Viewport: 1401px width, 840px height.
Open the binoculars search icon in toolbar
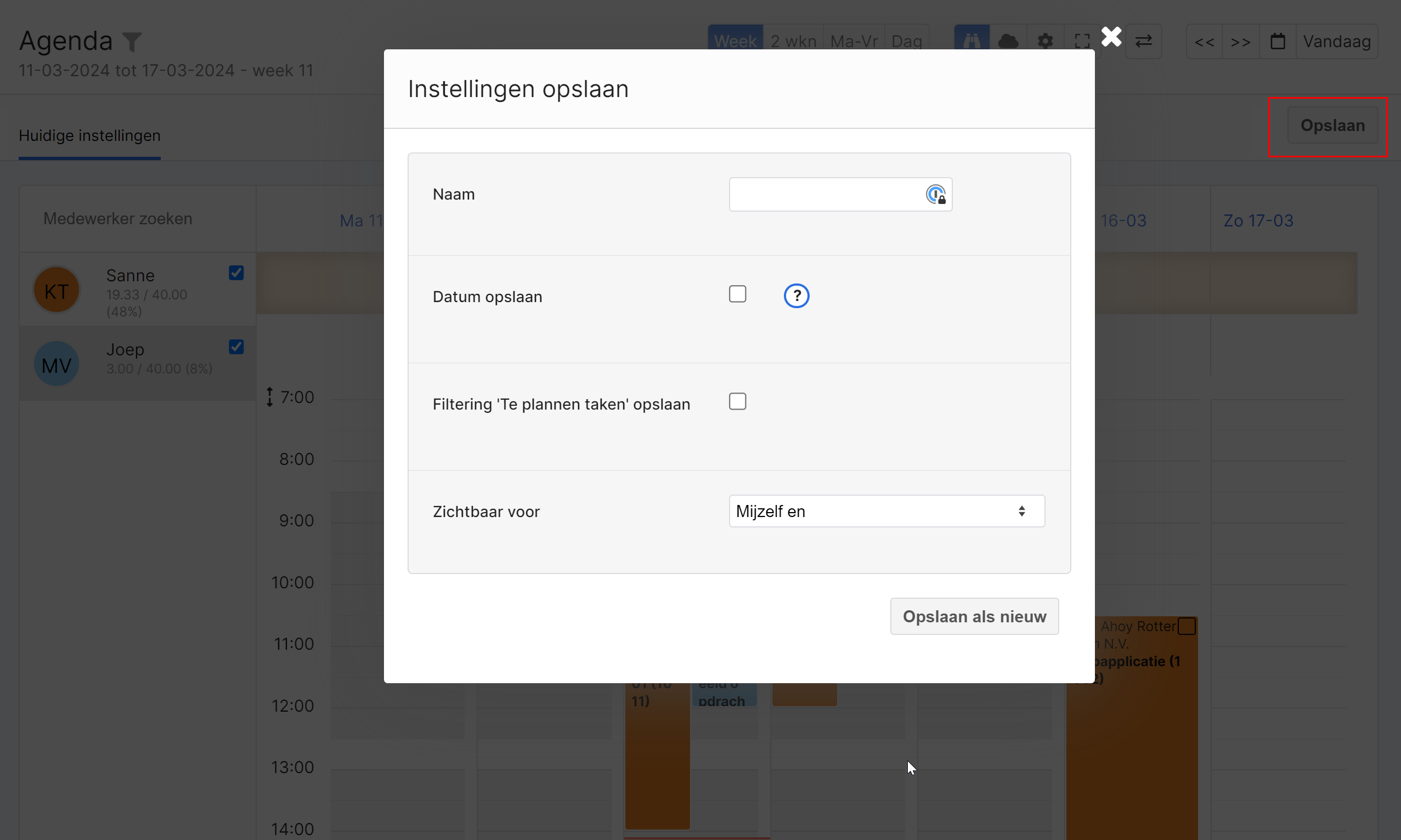(x=971, y=41)
